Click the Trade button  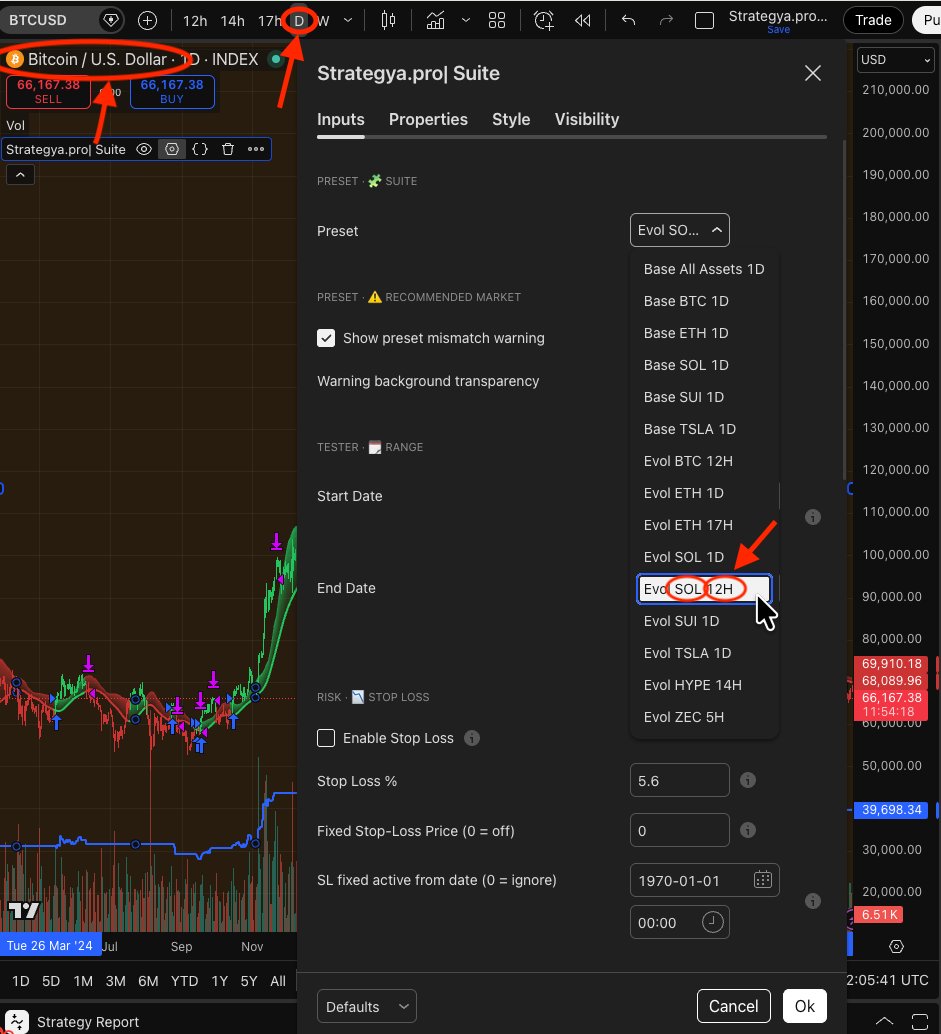(873, 20)
